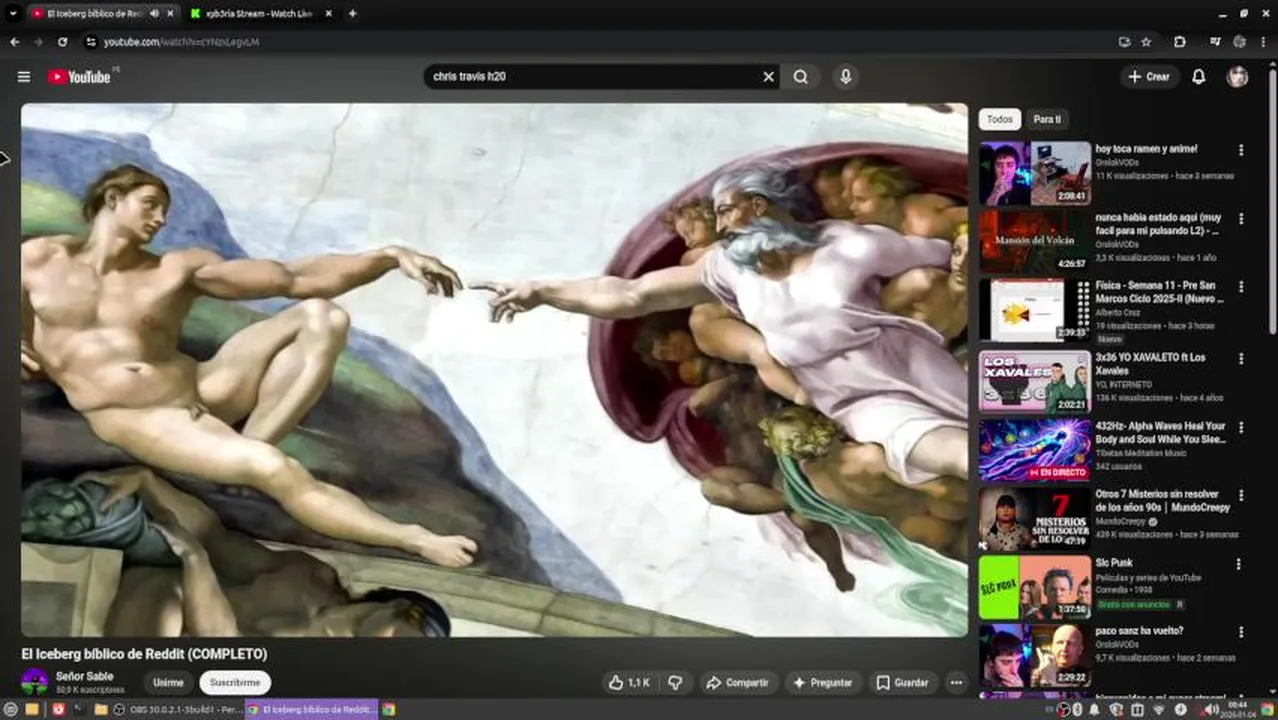Open 'hoy toca ramen y anime!' thumbnail
The height and width of the screenshot is (720, 1278).
click(x=1034, y=173)
